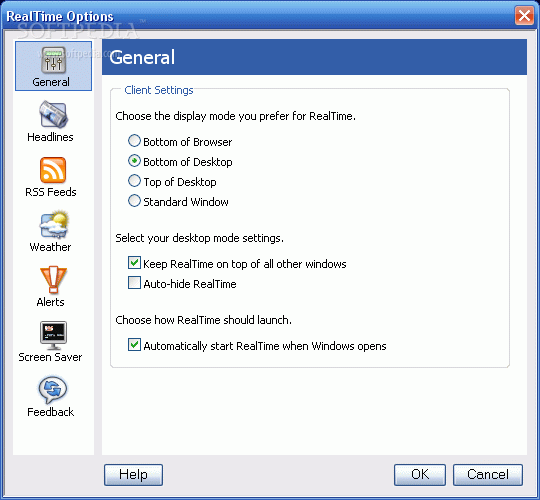Screen dimensions: 540x500
Task: Enable Auto-hide RealTime checkbox
Action: [134, 283]
